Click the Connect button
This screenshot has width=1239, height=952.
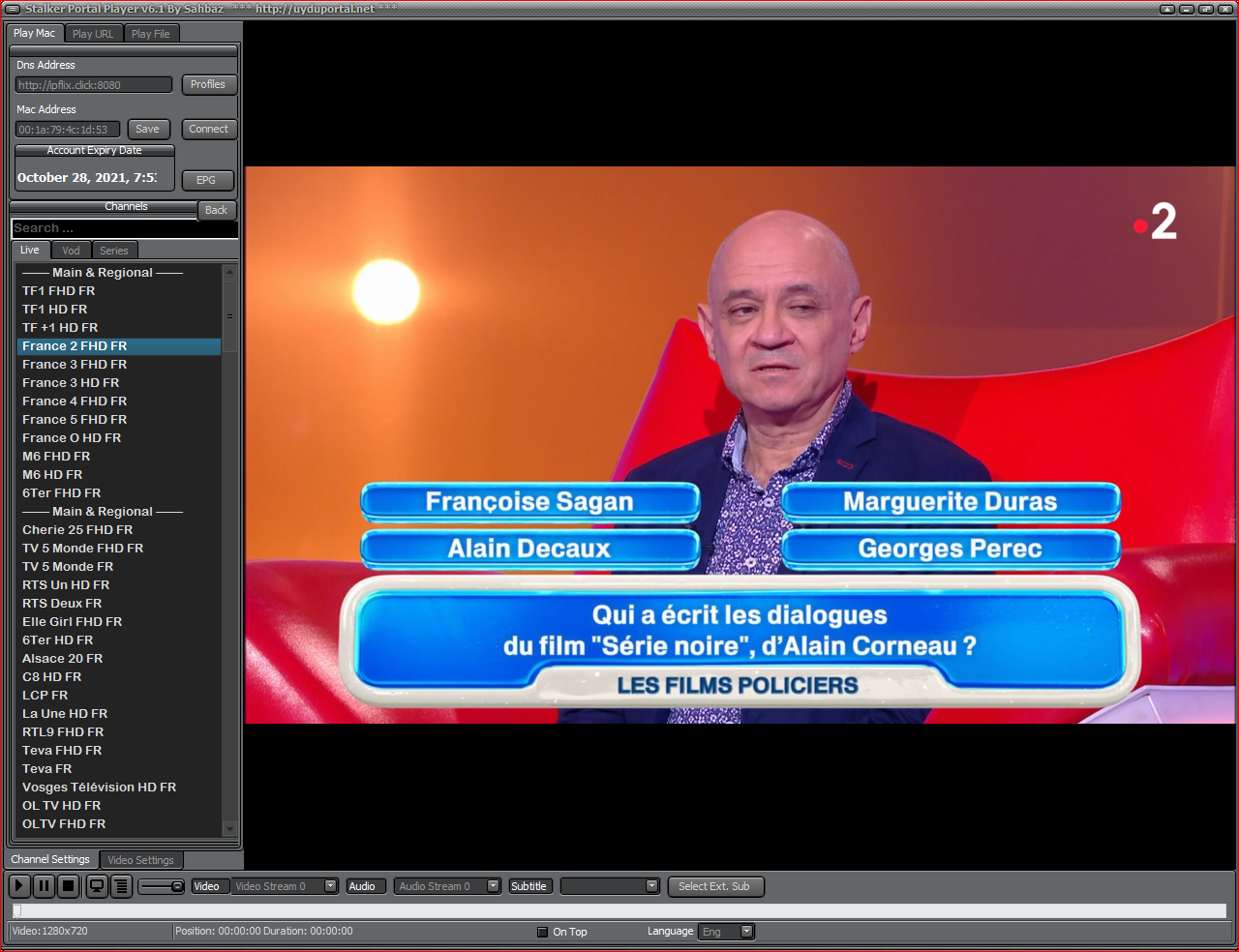[209, 129]
